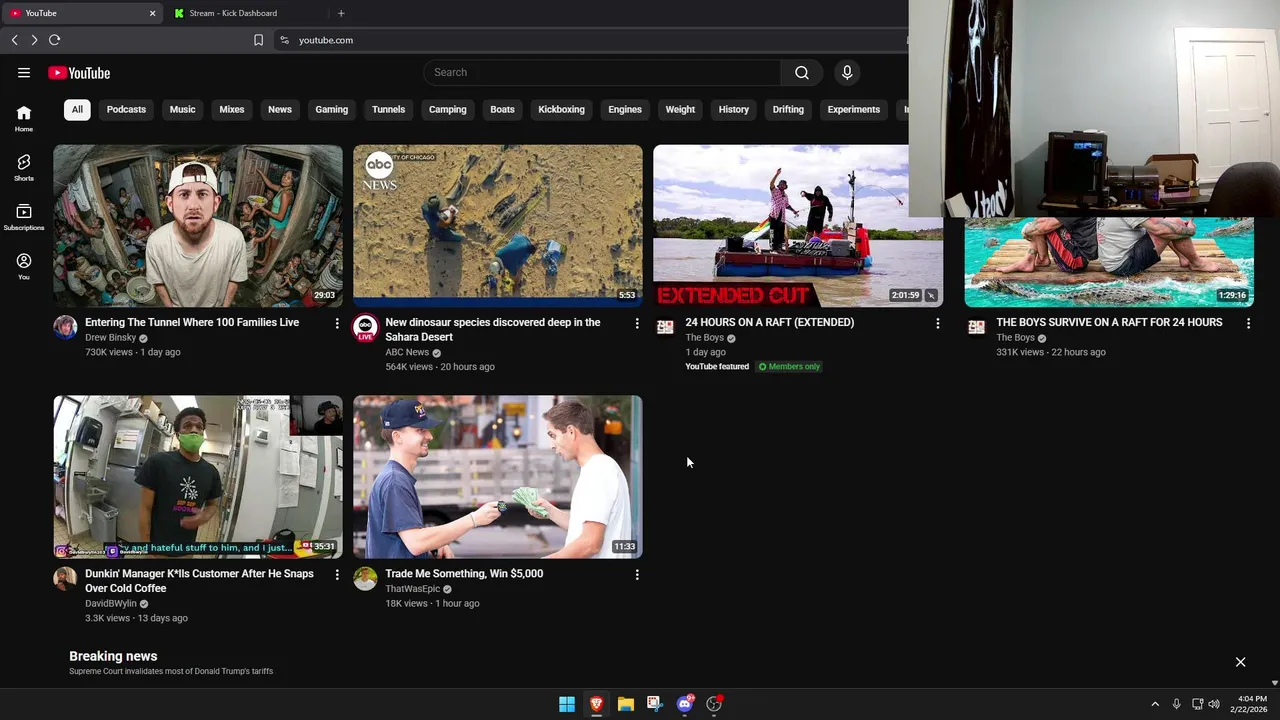The image size is (1280, 720).
Task: Go to Home in sidebar
Action: tap(24, 119)
